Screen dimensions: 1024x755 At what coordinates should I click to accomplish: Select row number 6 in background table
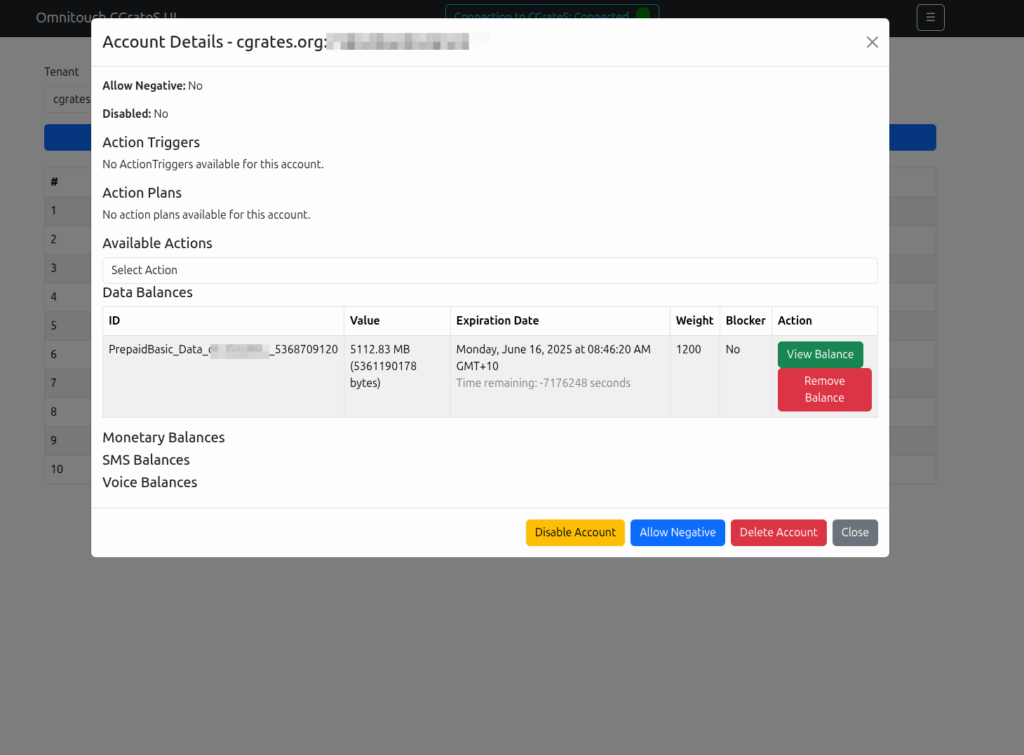tap(54, 354)
